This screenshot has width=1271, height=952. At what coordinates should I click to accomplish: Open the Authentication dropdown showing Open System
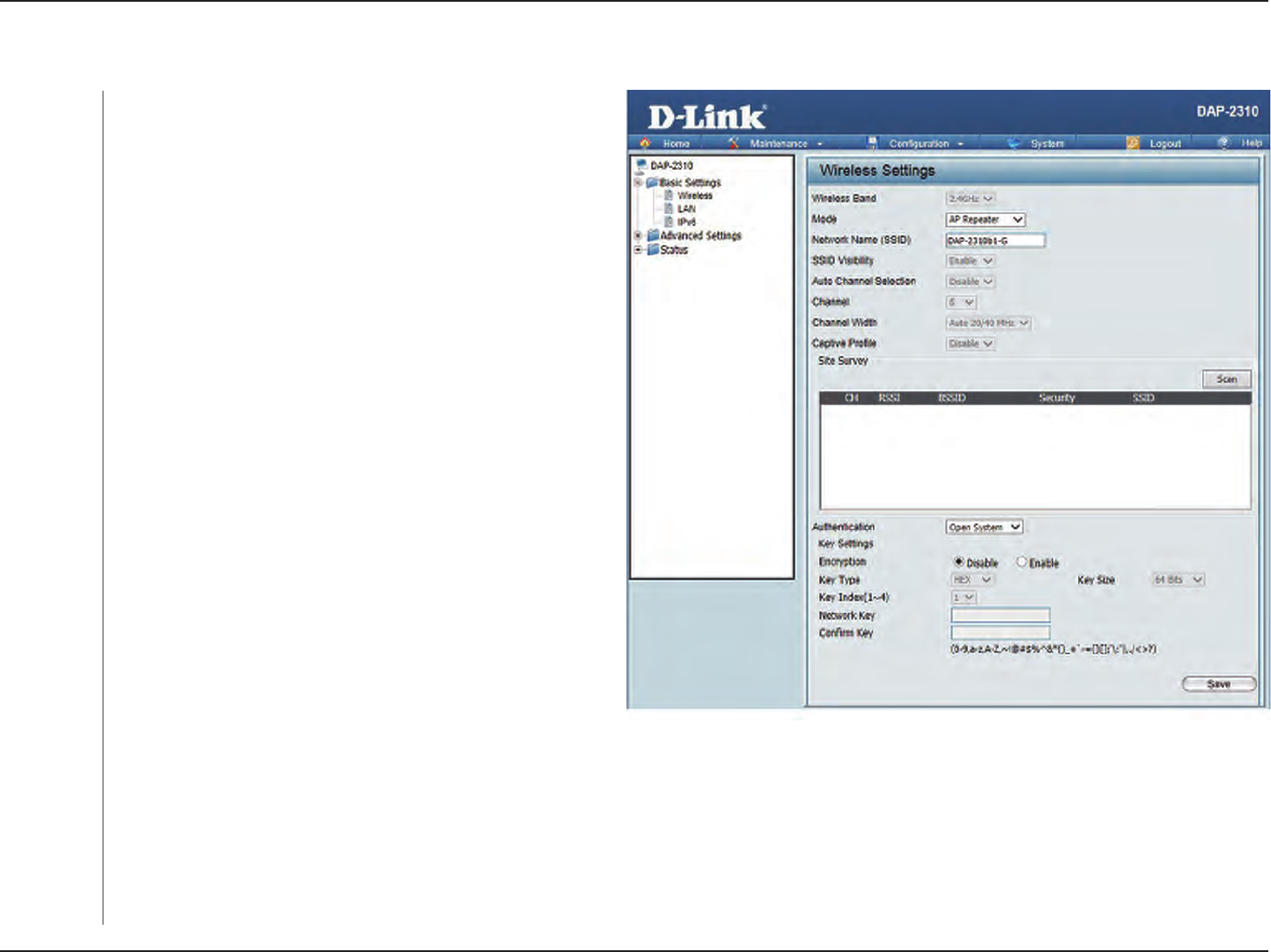(985, 527)
